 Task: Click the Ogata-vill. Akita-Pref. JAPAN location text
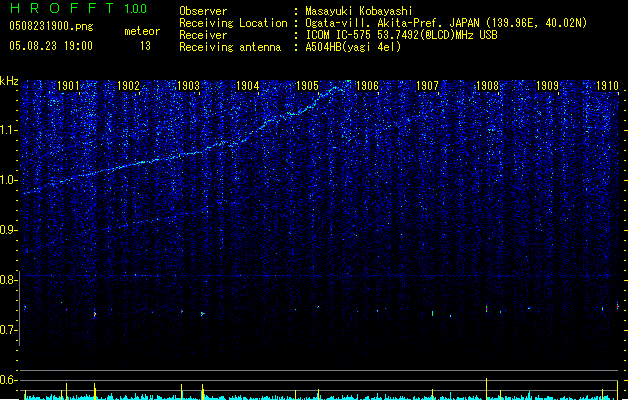click(x=446, y=23)
